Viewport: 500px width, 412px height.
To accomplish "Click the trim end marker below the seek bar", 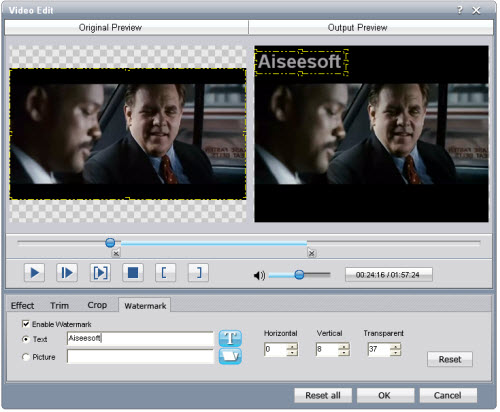I will (x=311, y=253).
